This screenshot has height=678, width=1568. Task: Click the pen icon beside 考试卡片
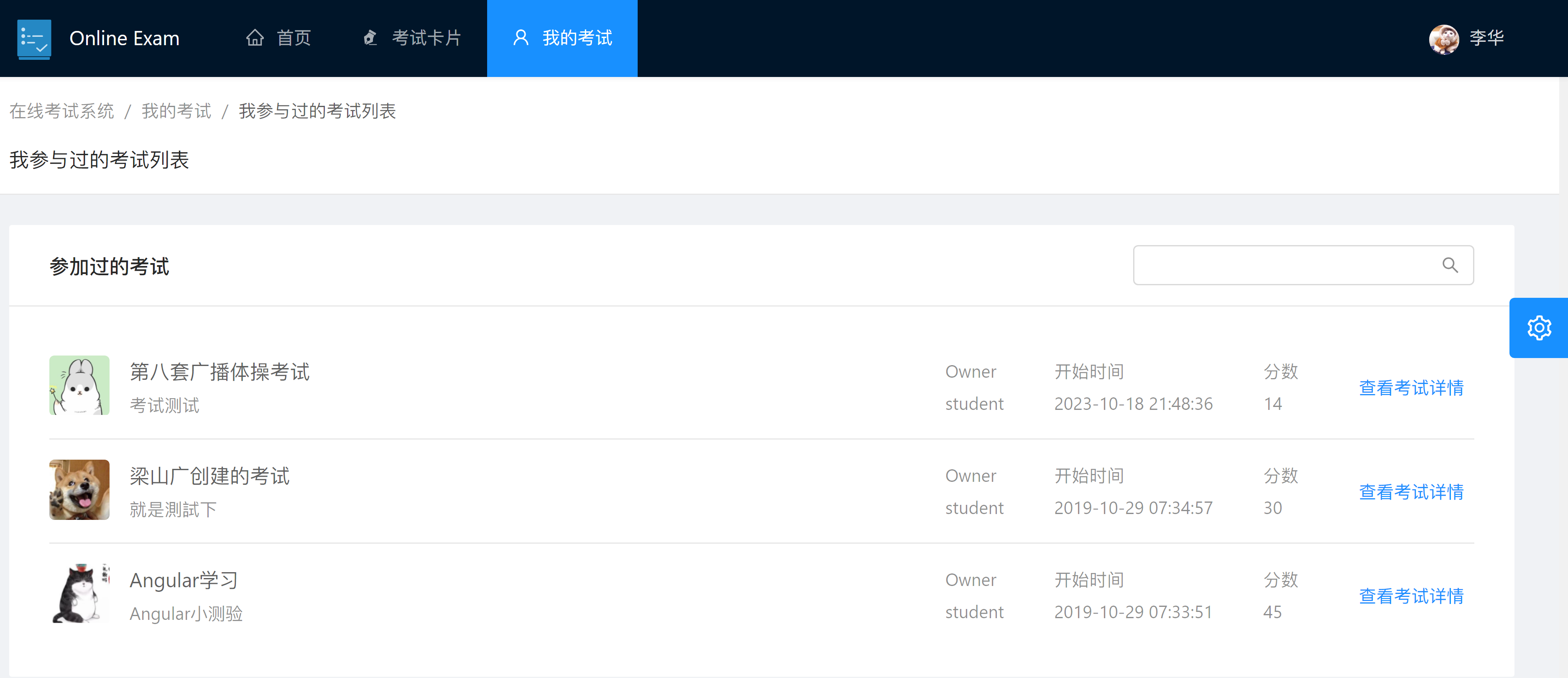[370, 38]
